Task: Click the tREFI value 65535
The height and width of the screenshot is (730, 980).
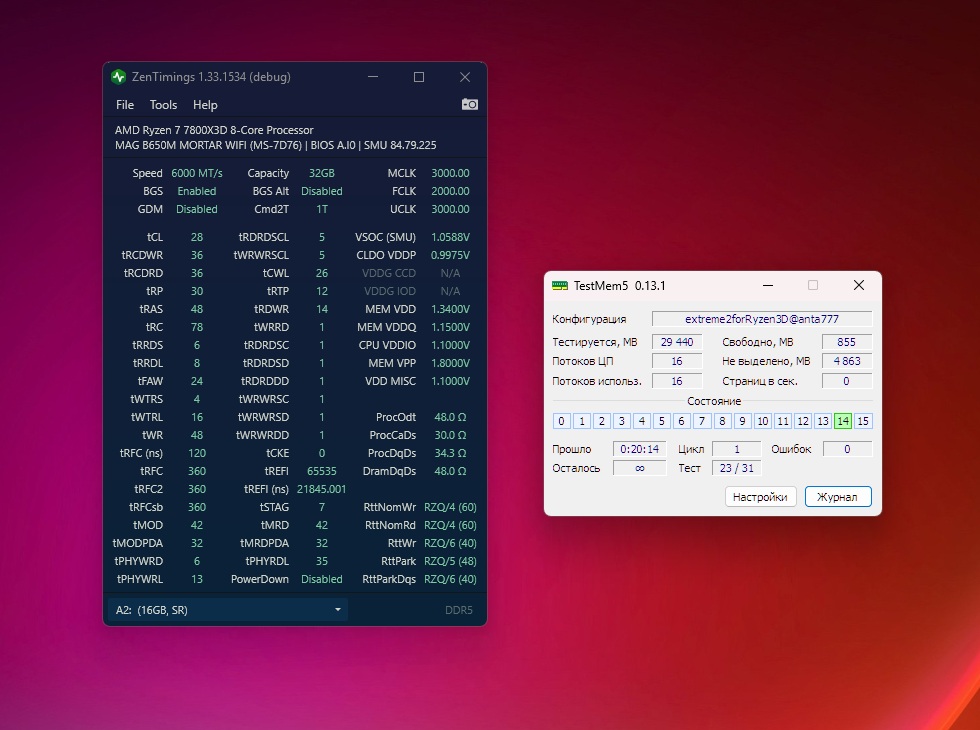Action: [x=321, y=471]
